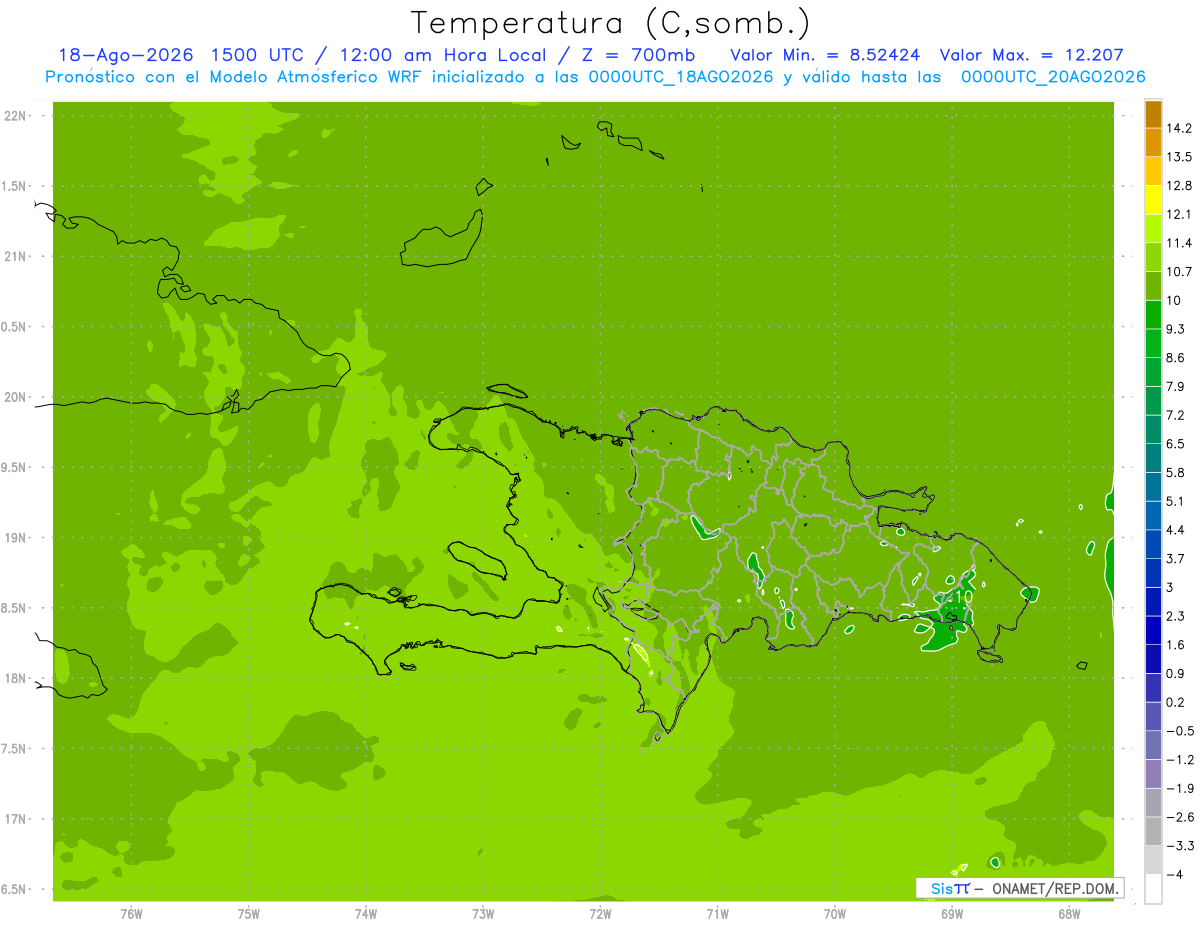Click the legend value "0.9"
The width and height of the screenshot is (1200, 927).
click(x=1176, y=673)
